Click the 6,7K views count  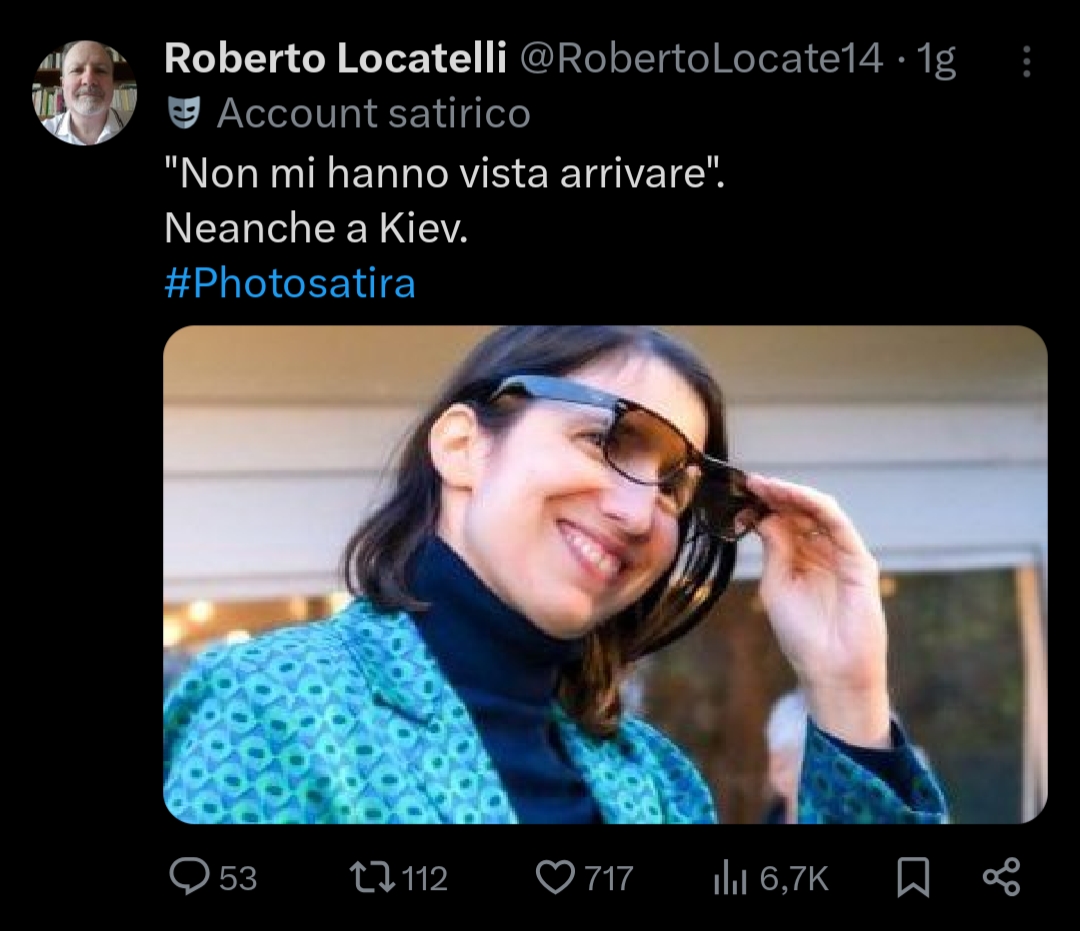(x=794, y=878)
